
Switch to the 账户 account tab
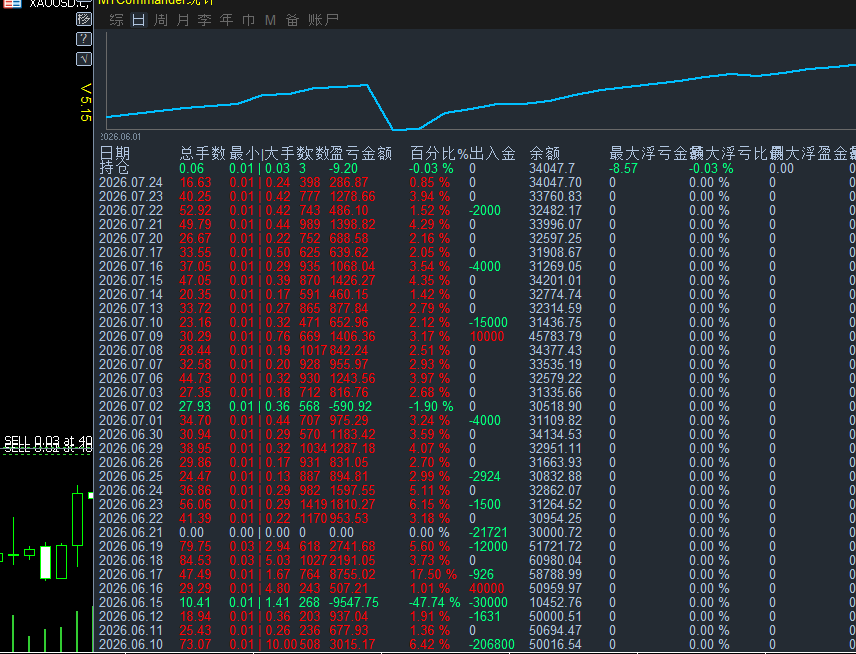(x=323, y=20)
